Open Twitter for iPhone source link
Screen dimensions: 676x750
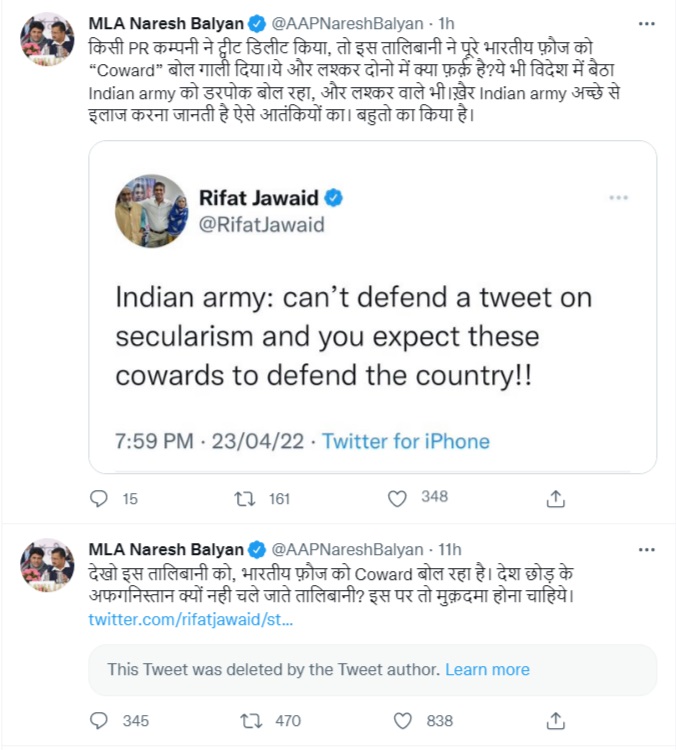(x=406, y=440)
